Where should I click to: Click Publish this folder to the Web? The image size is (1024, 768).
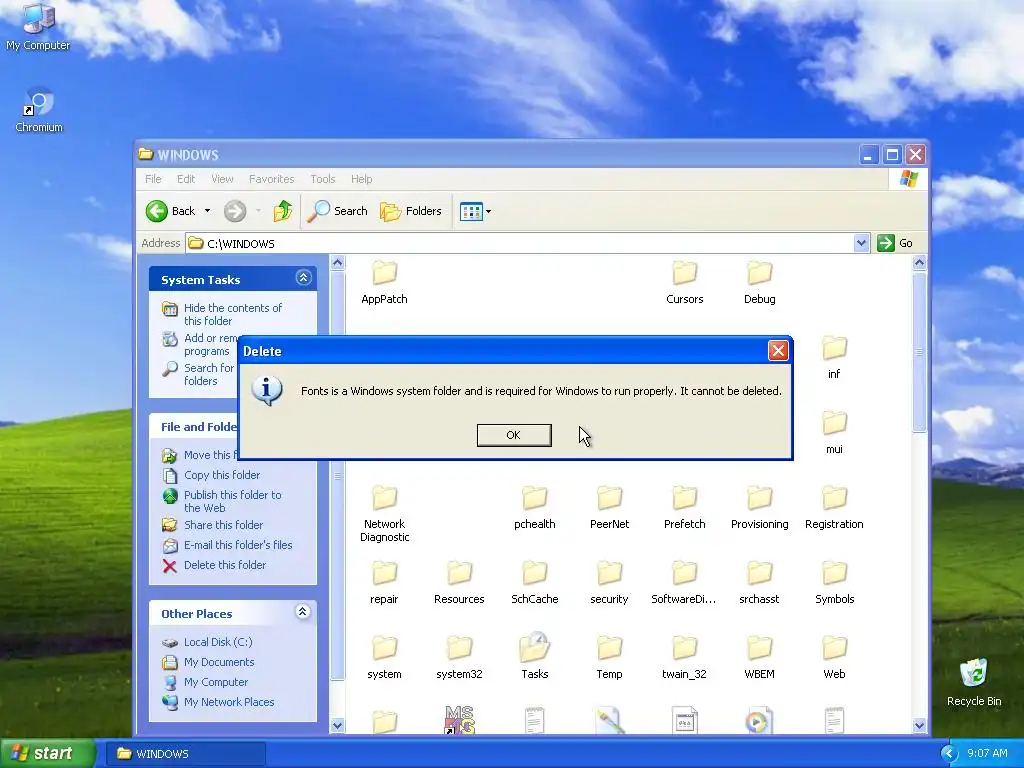232,501
